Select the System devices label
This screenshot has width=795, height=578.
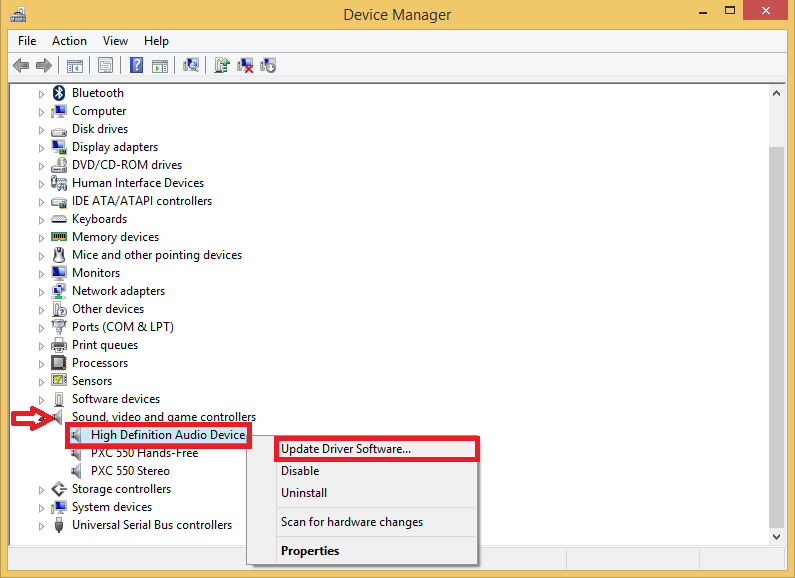(x=112, y=507)
